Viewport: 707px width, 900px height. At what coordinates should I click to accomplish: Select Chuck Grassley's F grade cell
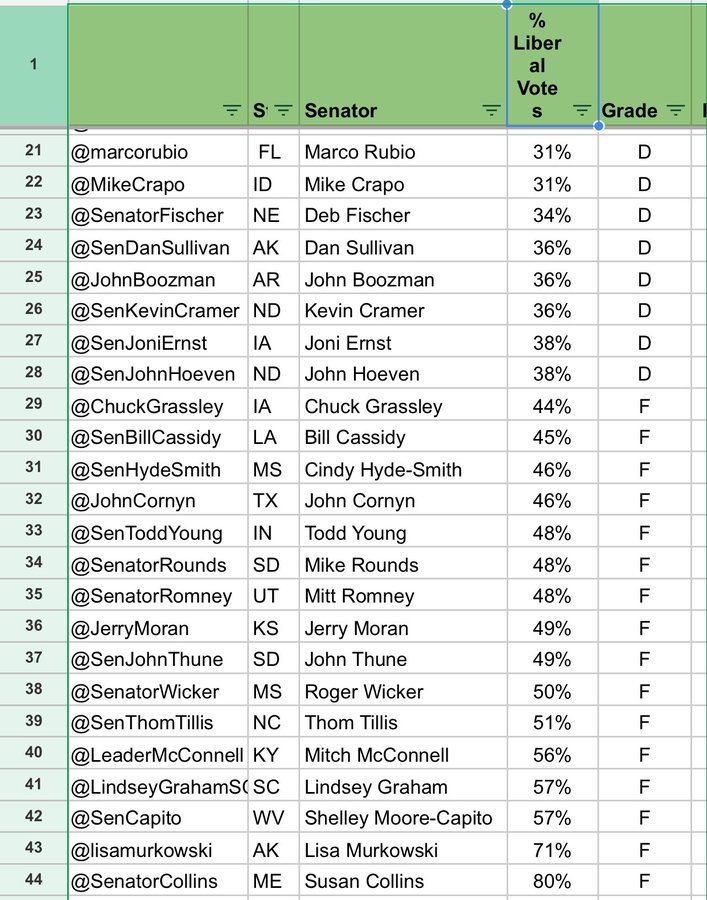coord(644,406)
